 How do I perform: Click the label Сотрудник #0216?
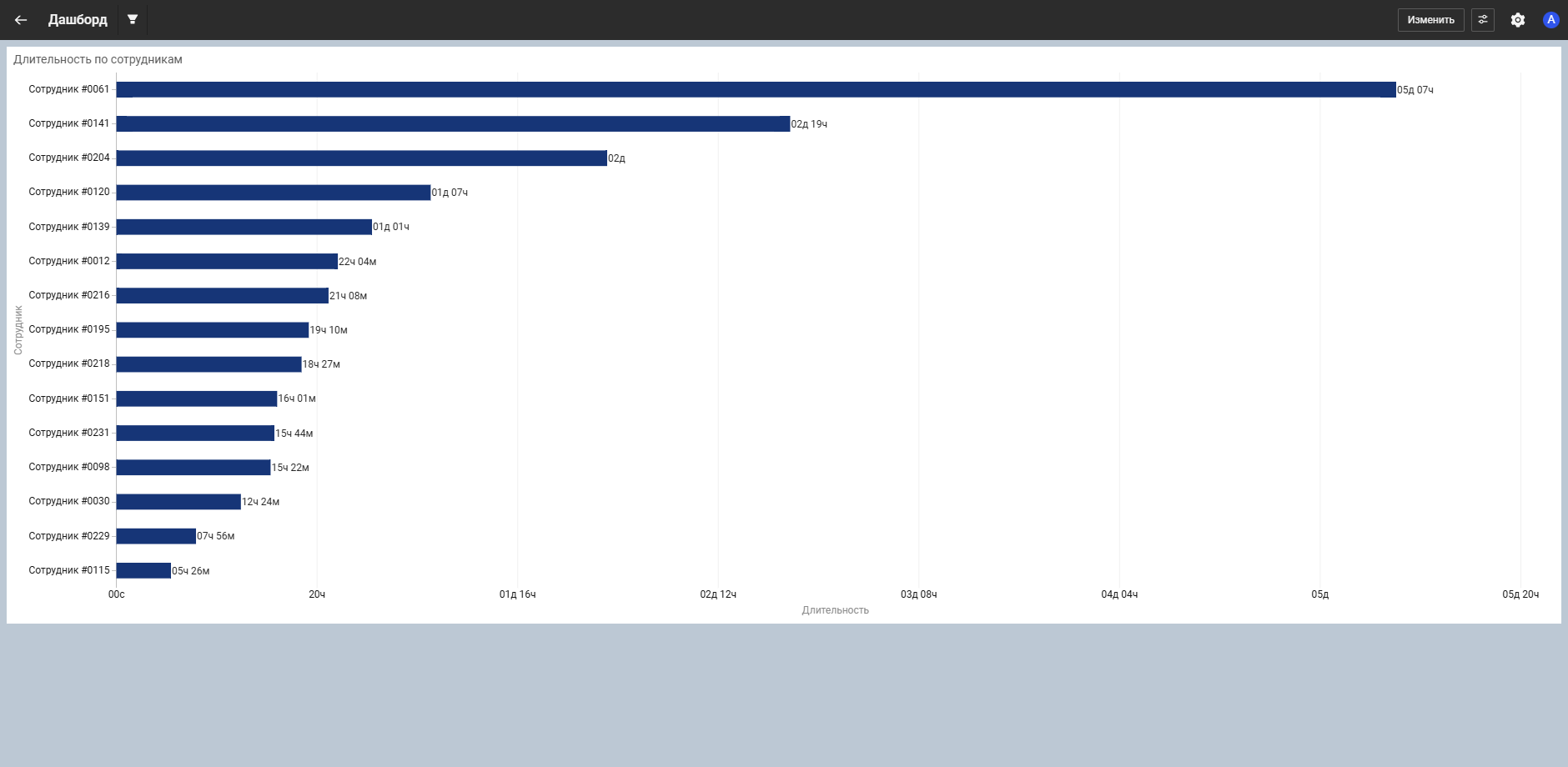click(x=69, y=295)
